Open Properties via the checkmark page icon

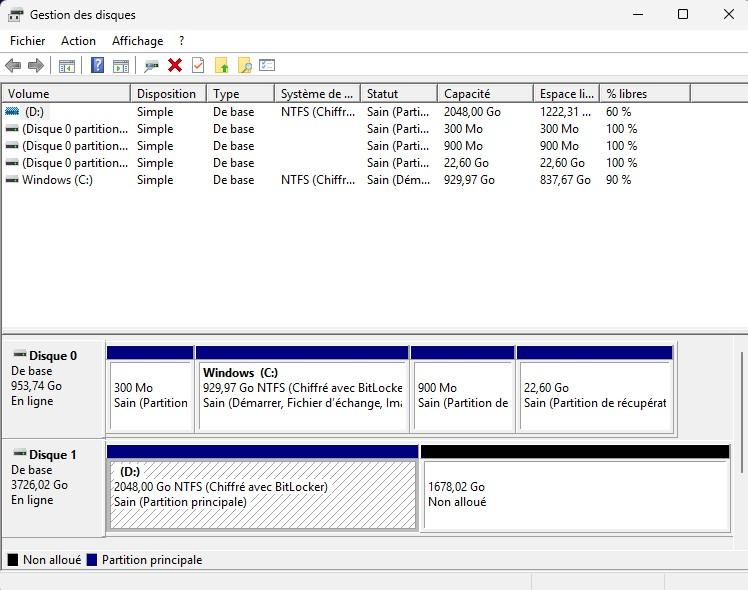click(x=198, y=65)
